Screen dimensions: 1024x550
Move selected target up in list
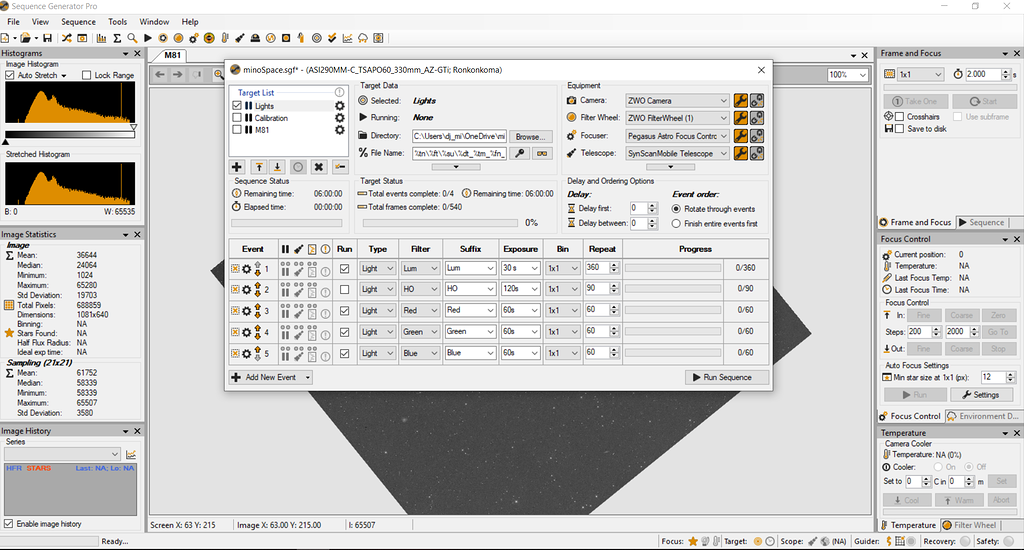pos(259,167)
